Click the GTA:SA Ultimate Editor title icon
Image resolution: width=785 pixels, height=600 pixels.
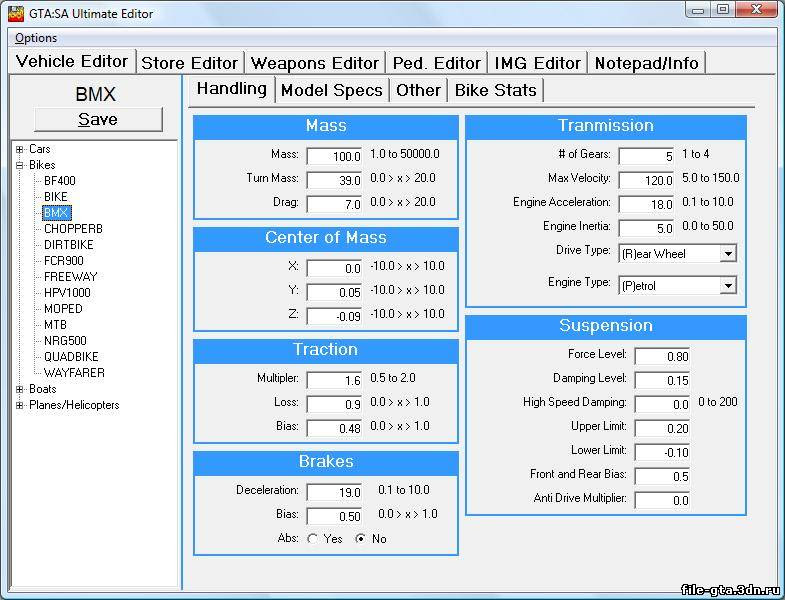click(x=15, y=13)
